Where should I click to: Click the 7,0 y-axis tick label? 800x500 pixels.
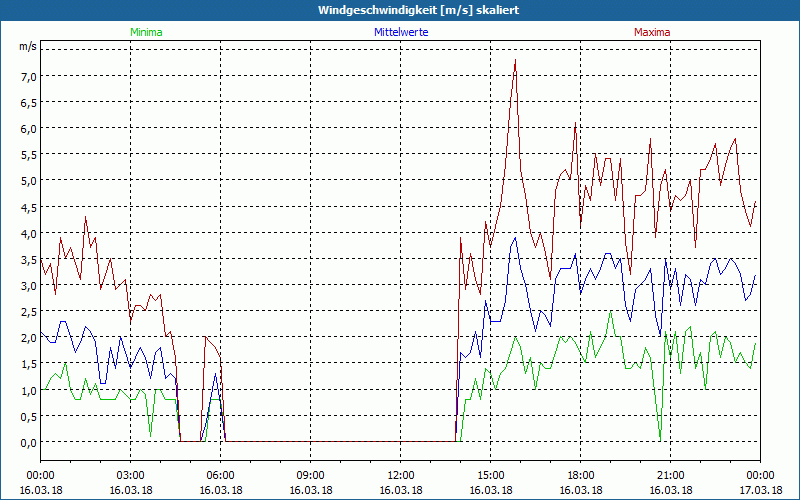point(27,76)
